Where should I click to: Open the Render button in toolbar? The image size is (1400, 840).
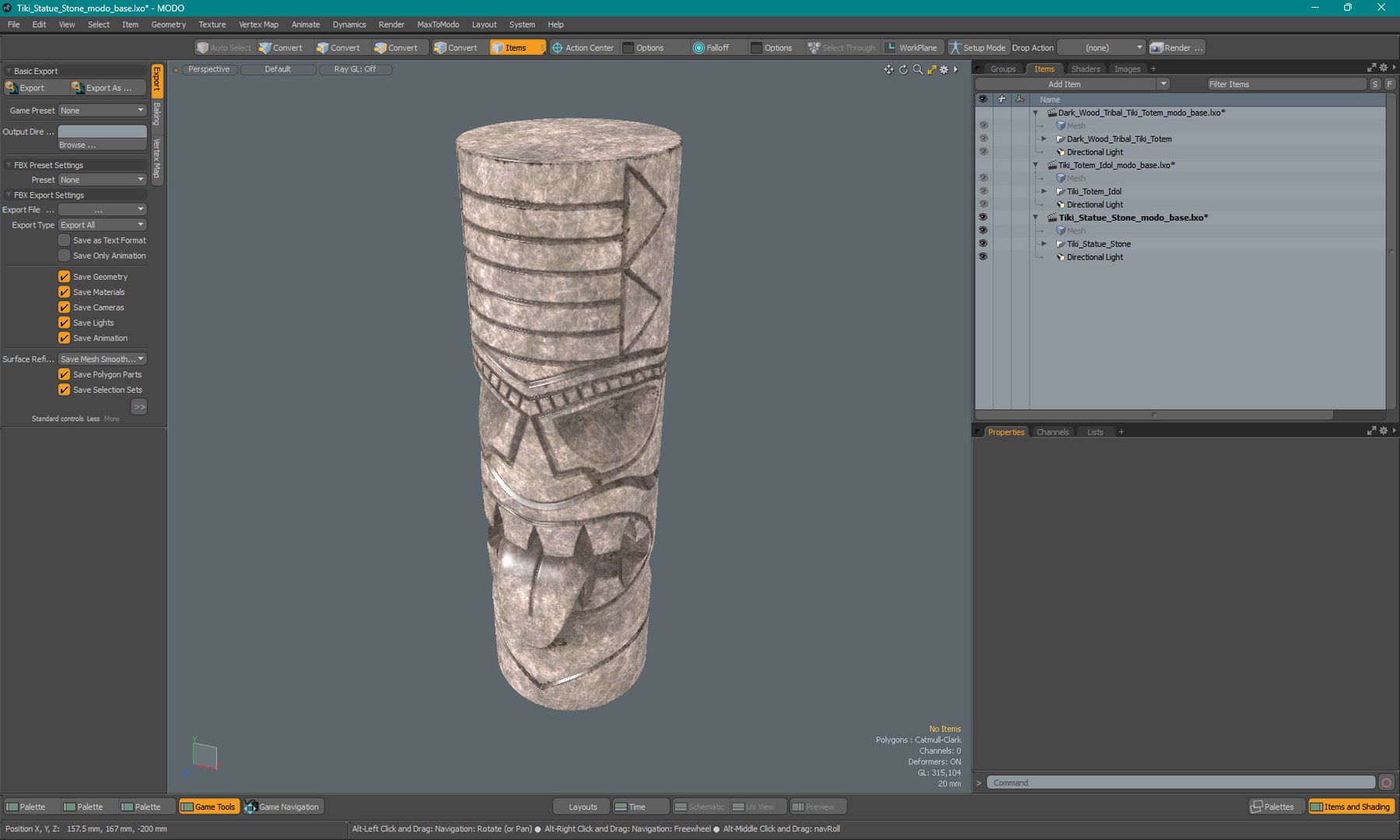[x=1177, y=47]
